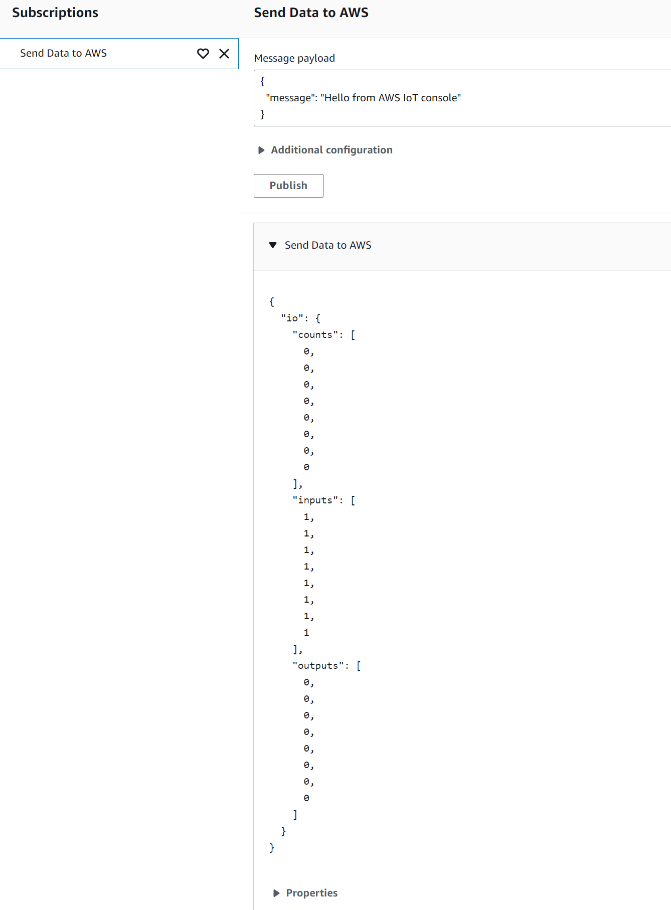Click the "outputs" key in the JSON
This screenshot has width=671, height=910.
[317, 665]
